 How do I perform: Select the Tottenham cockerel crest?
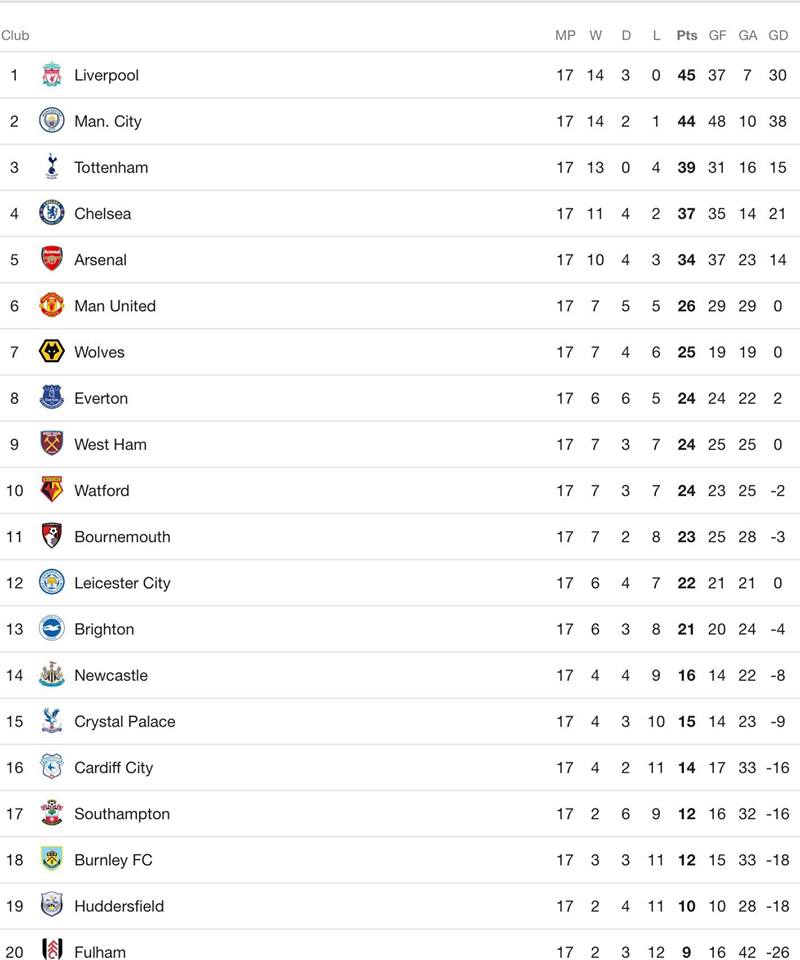coord(51,167)
